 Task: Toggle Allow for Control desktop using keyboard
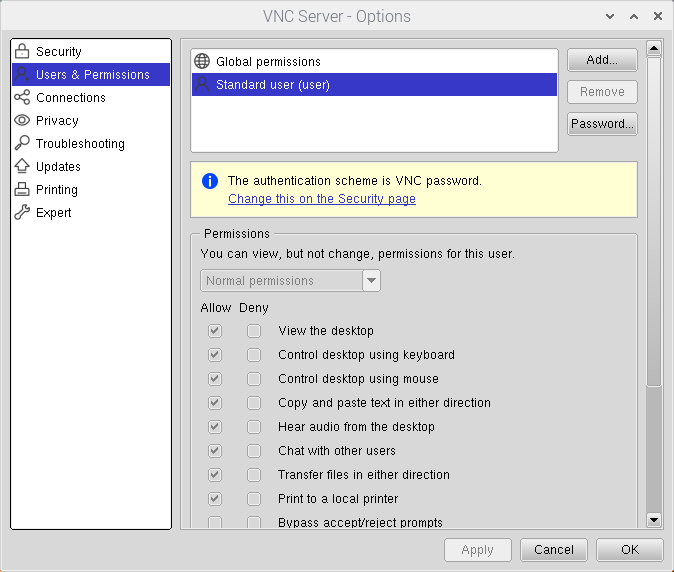215,355
